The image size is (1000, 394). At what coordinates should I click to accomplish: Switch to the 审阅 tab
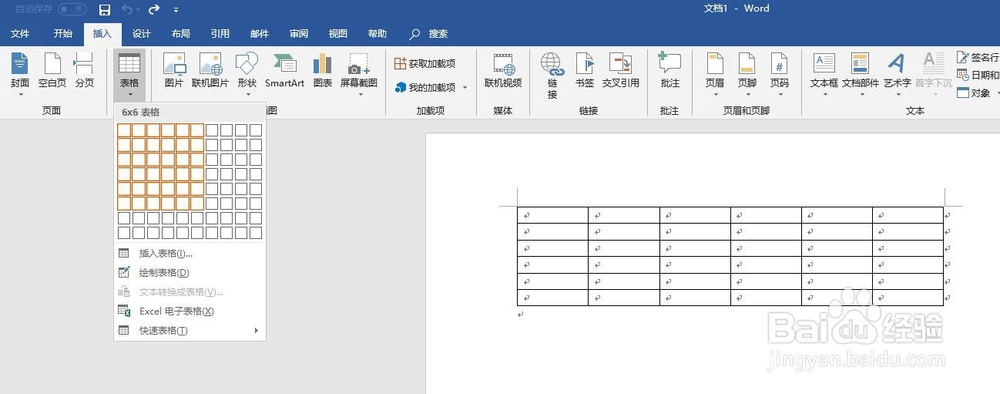(298, 34)
